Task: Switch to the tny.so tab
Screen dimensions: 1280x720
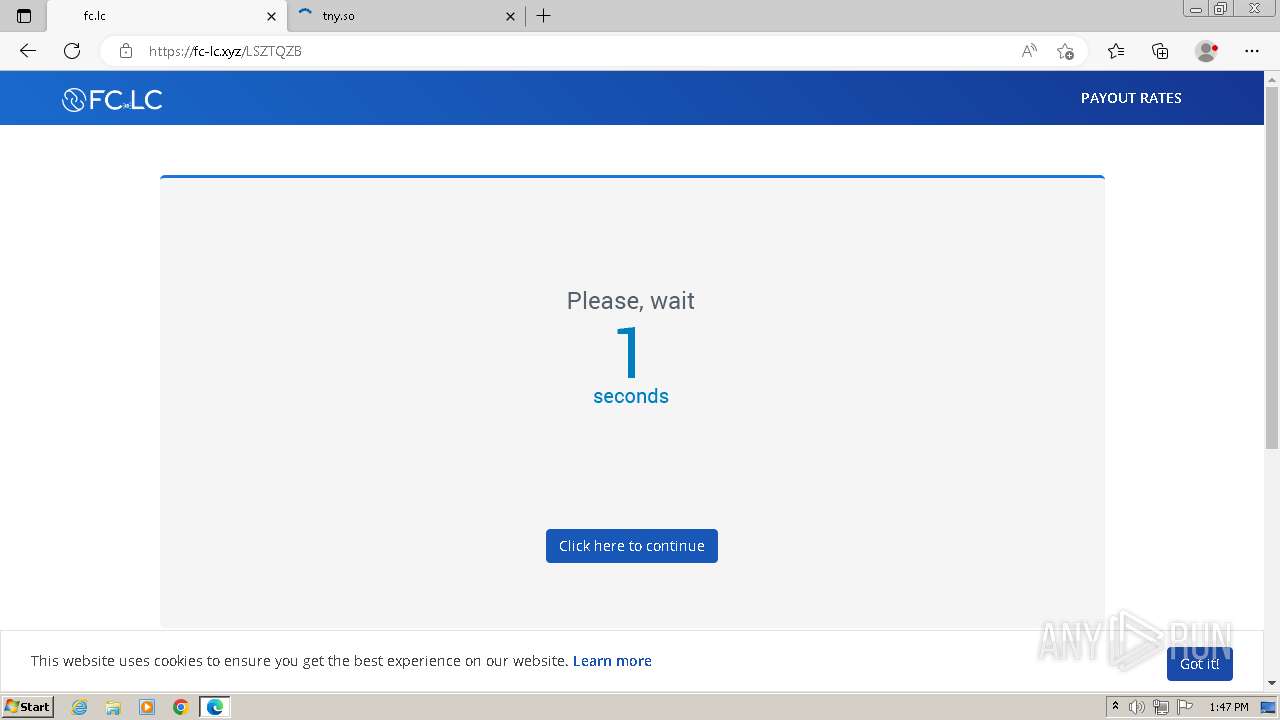Action: point(407,16)
